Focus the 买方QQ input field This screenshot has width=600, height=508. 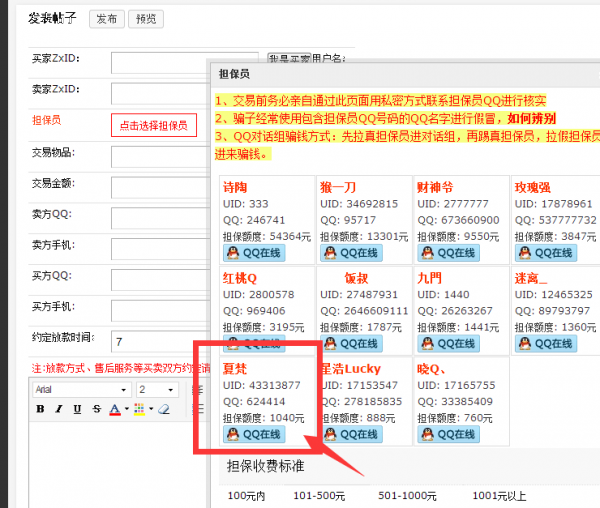[161, 280]
